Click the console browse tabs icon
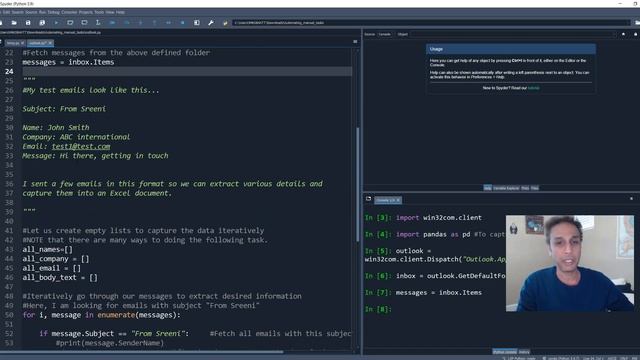640x360 pixels. (x=369, y=199)
